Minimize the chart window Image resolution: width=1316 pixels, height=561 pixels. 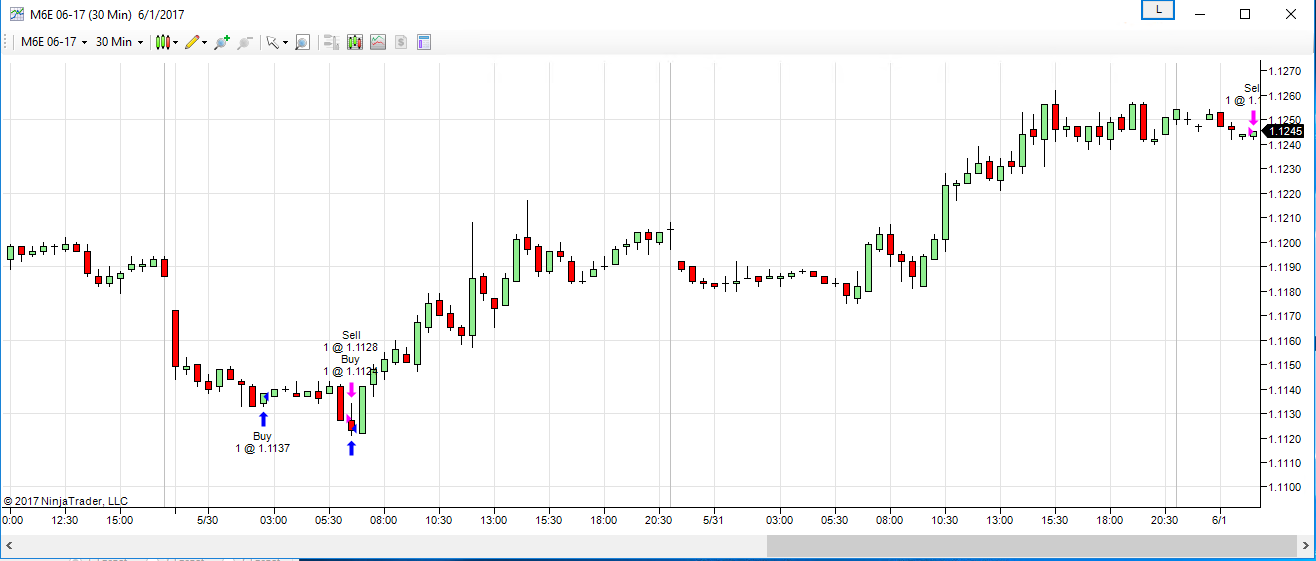point(1202,14)
